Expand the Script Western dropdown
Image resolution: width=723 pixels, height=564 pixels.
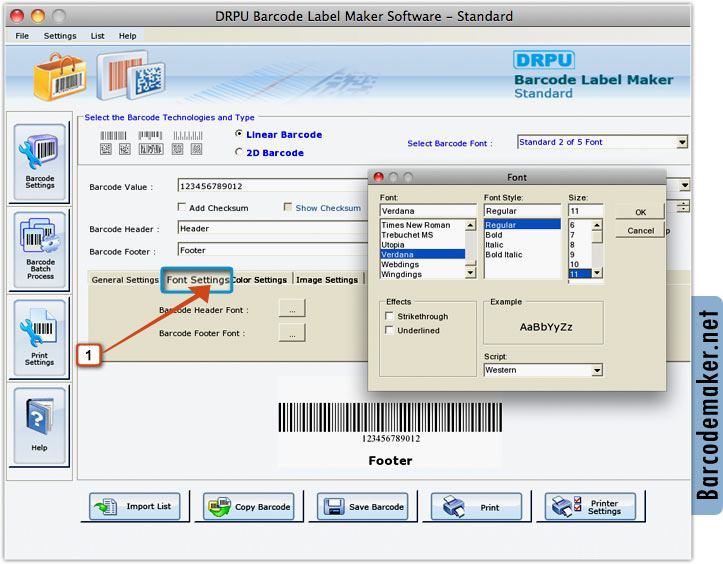(597, 370)
